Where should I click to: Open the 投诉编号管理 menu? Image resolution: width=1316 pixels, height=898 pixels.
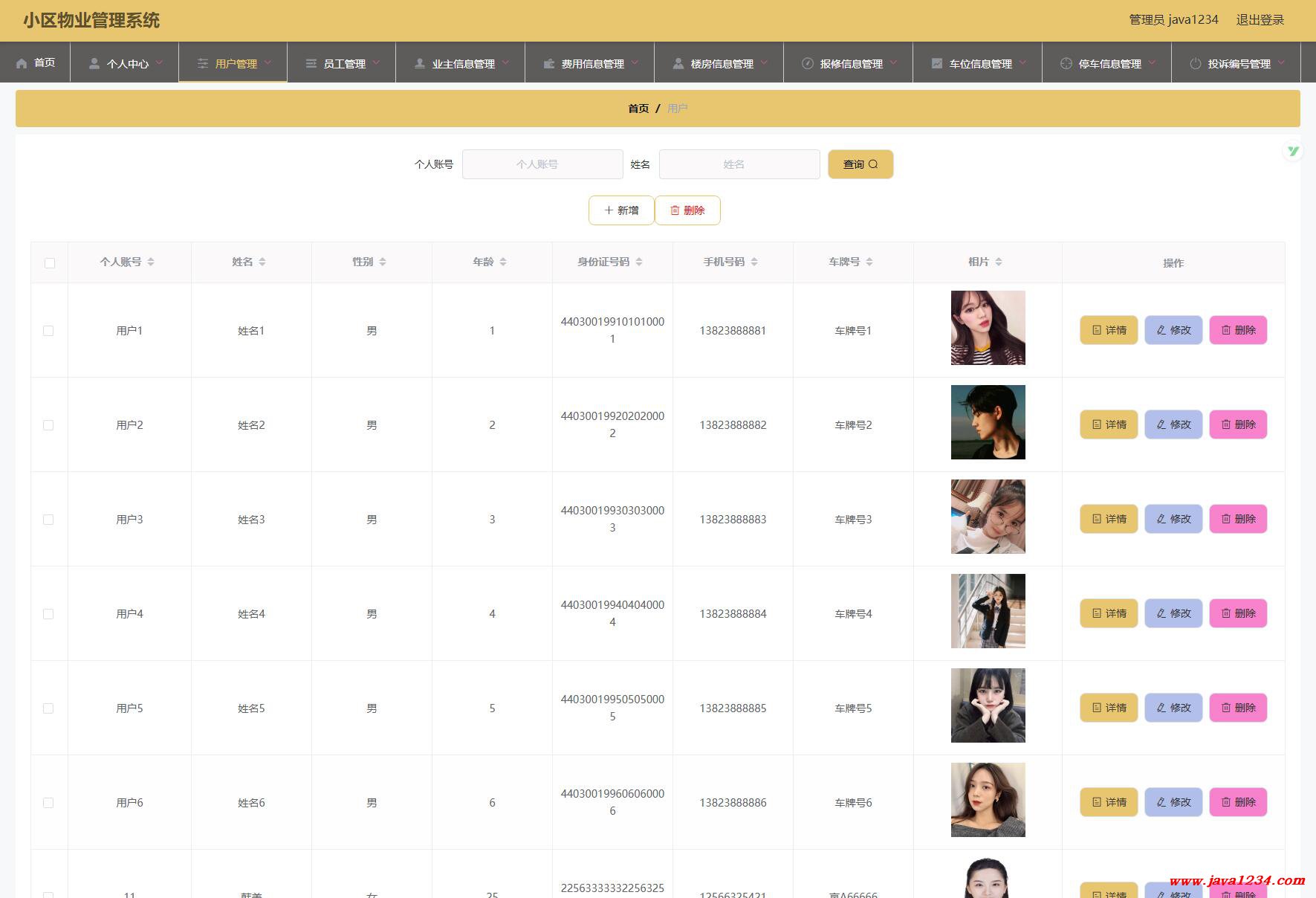(x=1236, y=63)
